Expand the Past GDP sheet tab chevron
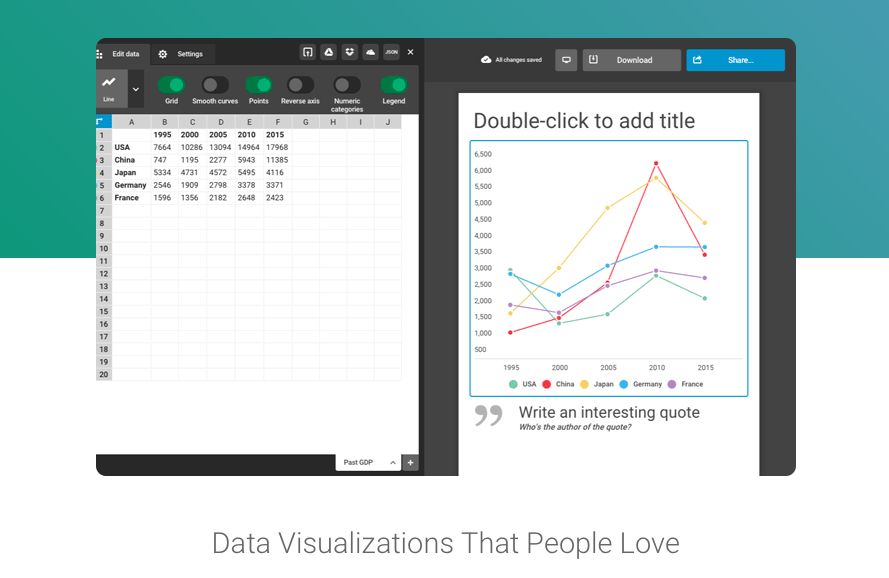The height and width of the screenshot is (578, 889). pyautogui.click(x=393, y=463)
